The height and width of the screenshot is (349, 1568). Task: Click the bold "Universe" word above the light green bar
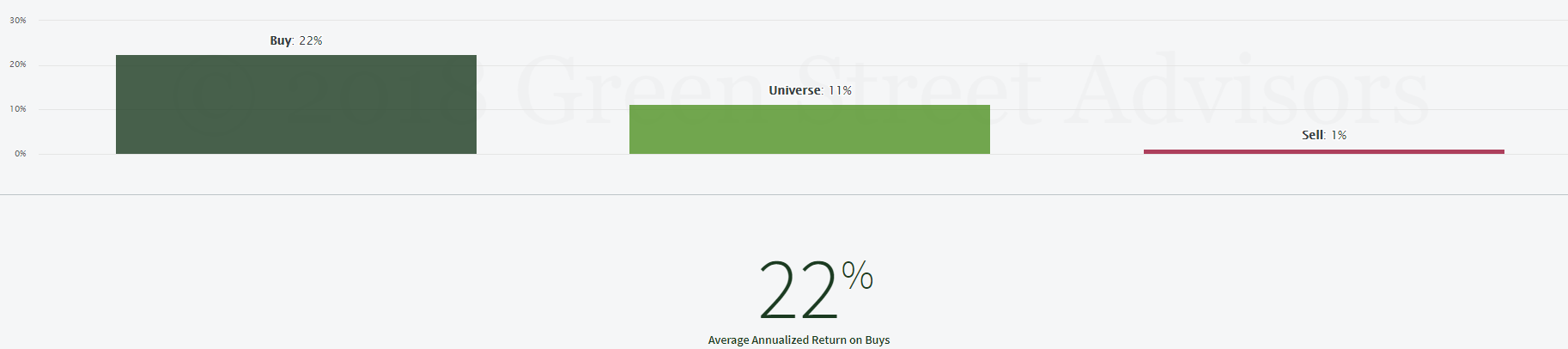(794, 90)
